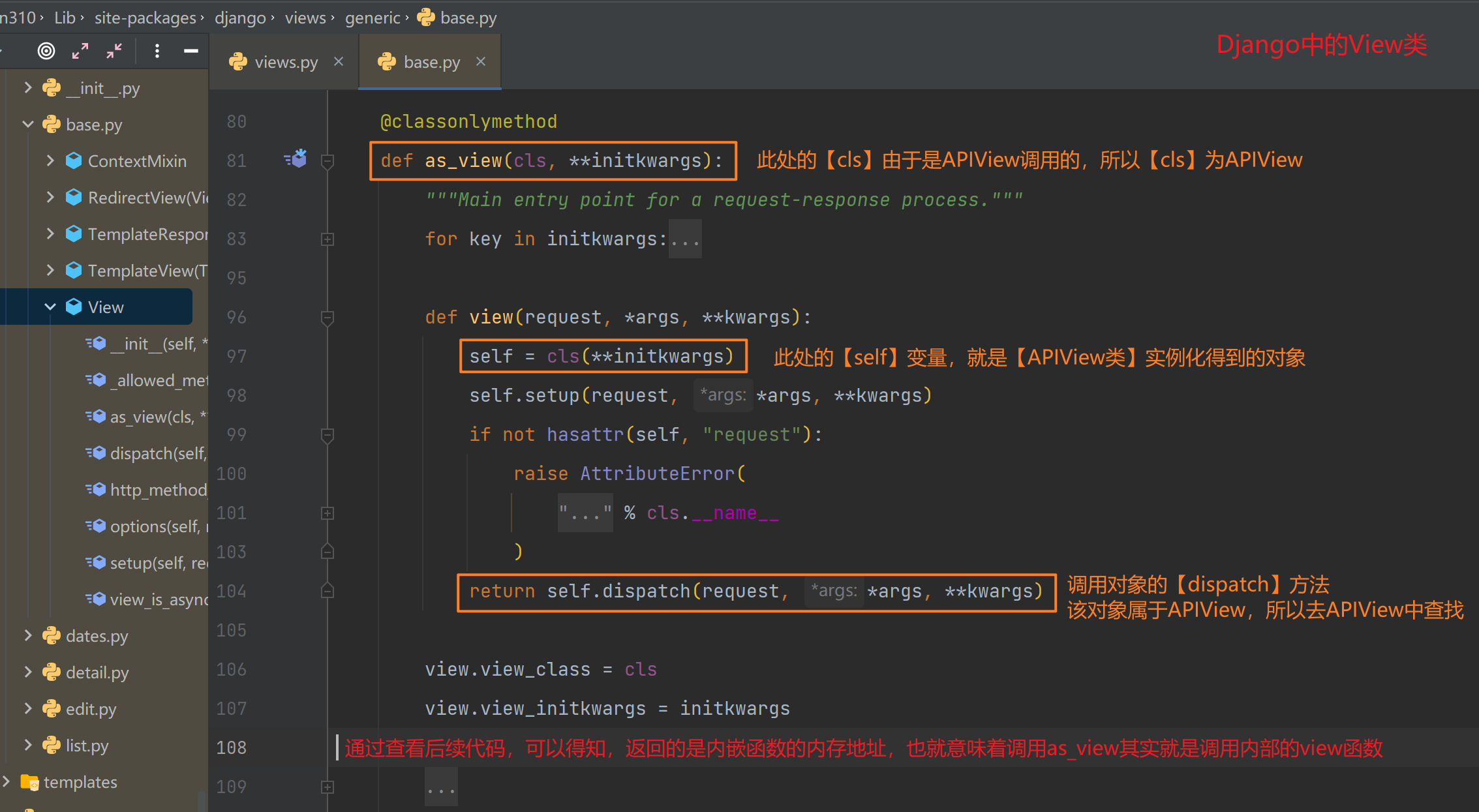This screenshot has height=812, width=1479.
Task: Open the Lib breadcrumb
Action: (x=65, y=18)
